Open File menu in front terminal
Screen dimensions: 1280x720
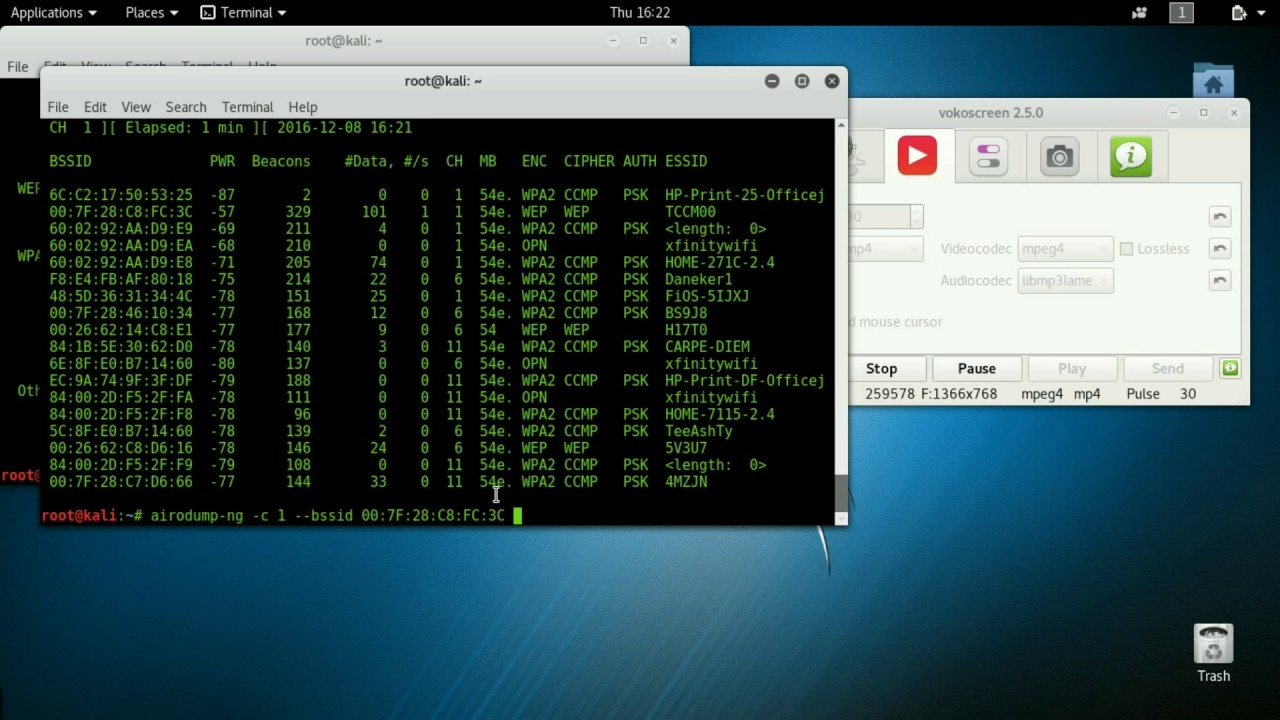pos(58,107)
